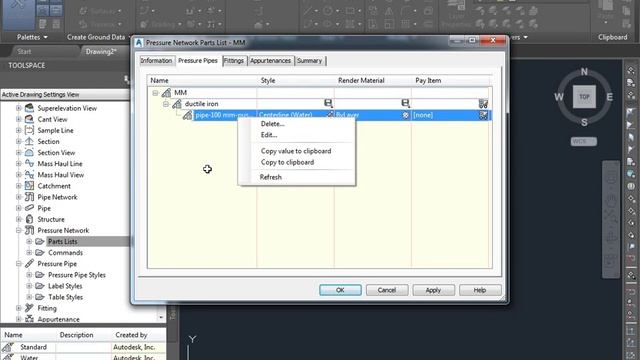Click the Table Styles folder icon
This screenshot has height=360, width=640.
[x=40, y=297]
